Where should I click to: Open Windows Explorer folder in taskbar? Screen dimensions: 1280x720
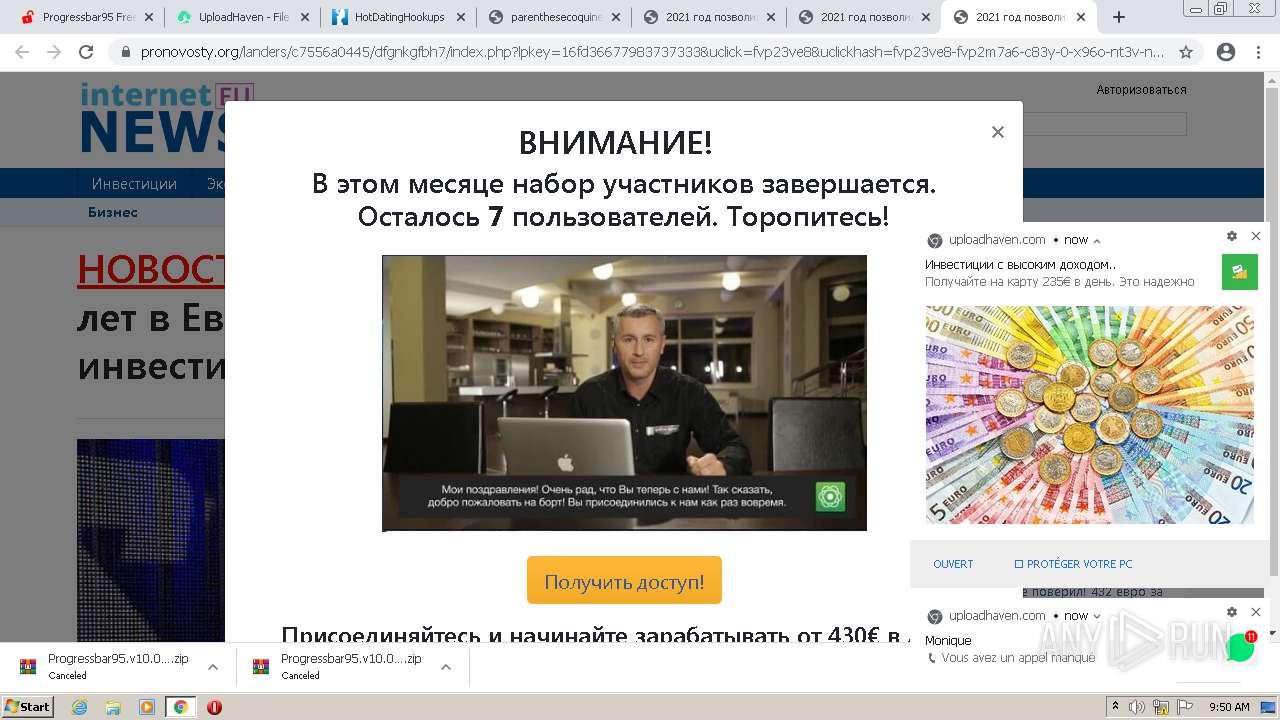tap(113, 707)
